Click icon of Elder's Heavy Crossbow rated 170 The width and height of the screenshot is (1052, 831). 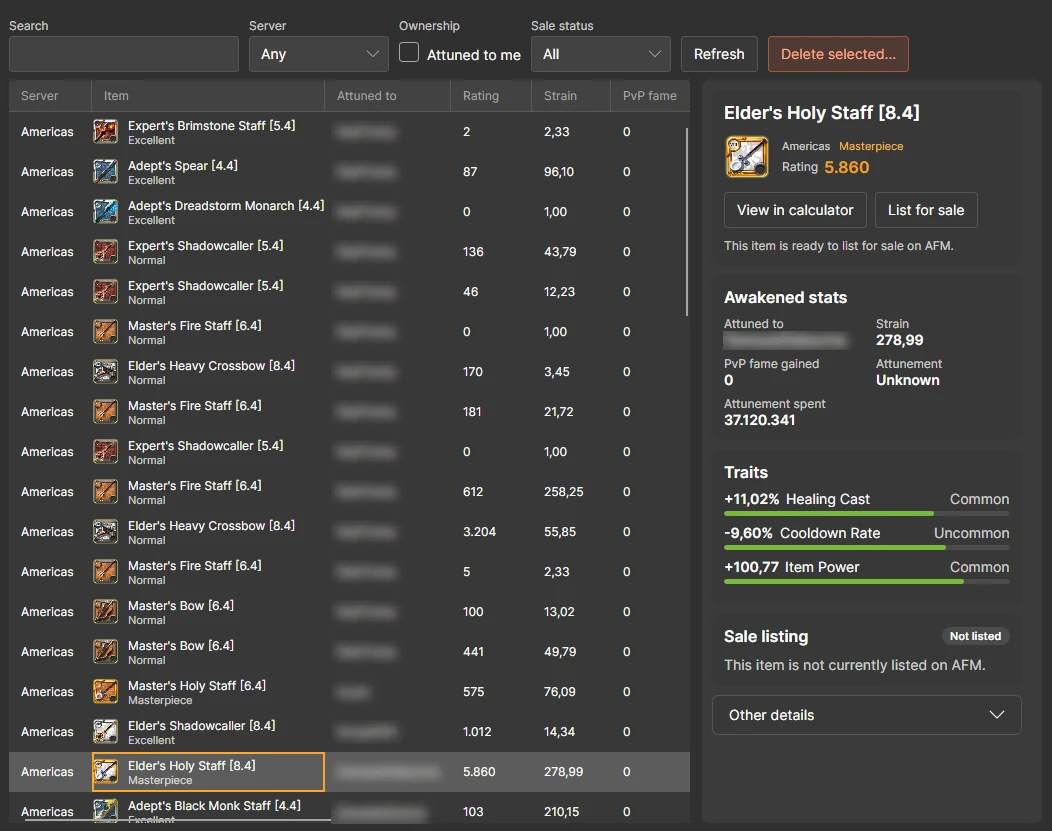click(105, 372)
